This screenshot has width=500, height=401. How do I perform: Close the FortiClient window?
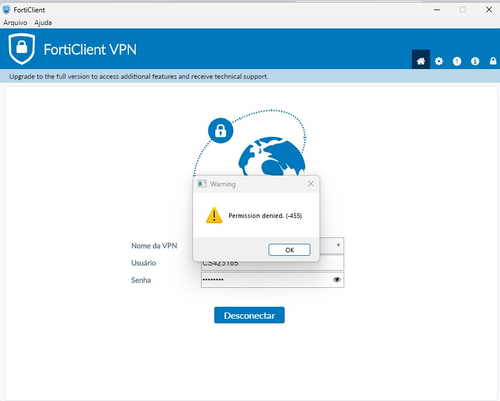click(x=489, y=10)
